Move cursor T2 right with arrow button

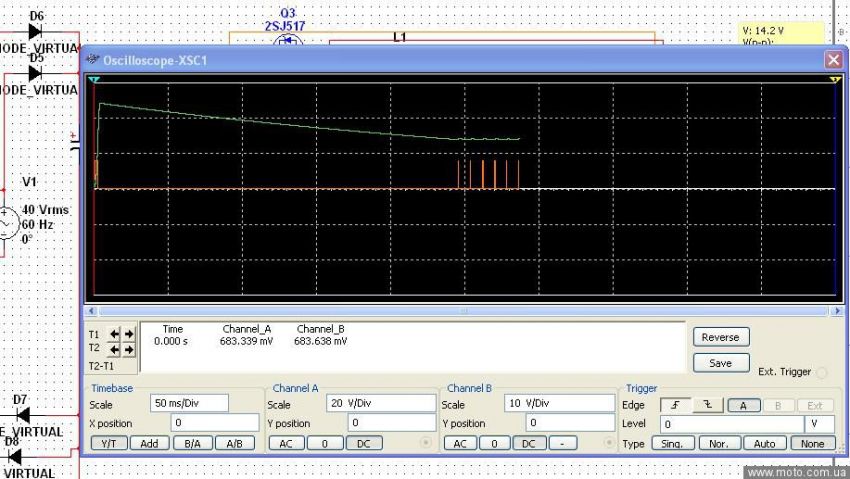coord(129,350)
